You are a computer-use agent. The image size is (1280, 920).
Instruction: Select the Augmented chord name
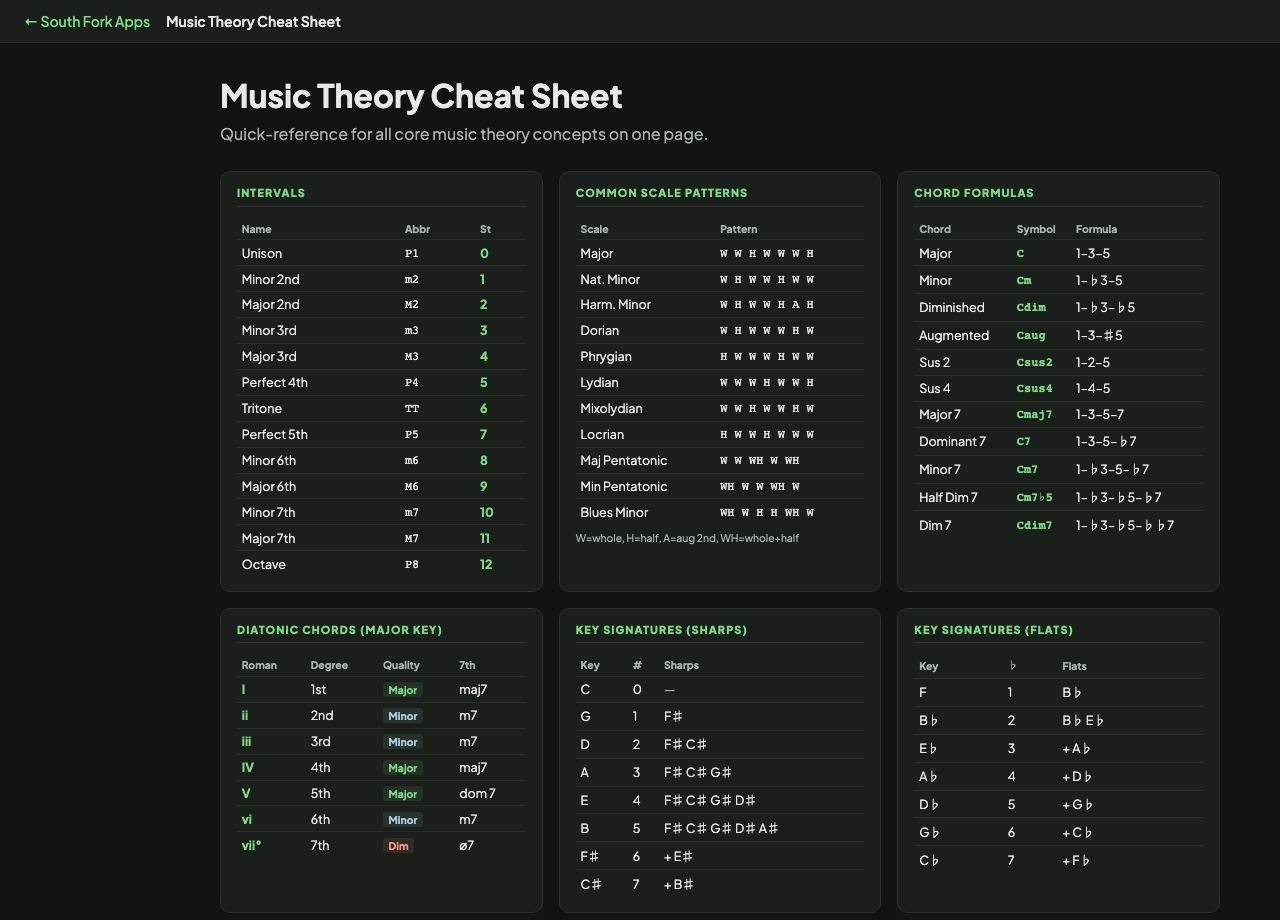pyautogui.click(x=954, y=335)
